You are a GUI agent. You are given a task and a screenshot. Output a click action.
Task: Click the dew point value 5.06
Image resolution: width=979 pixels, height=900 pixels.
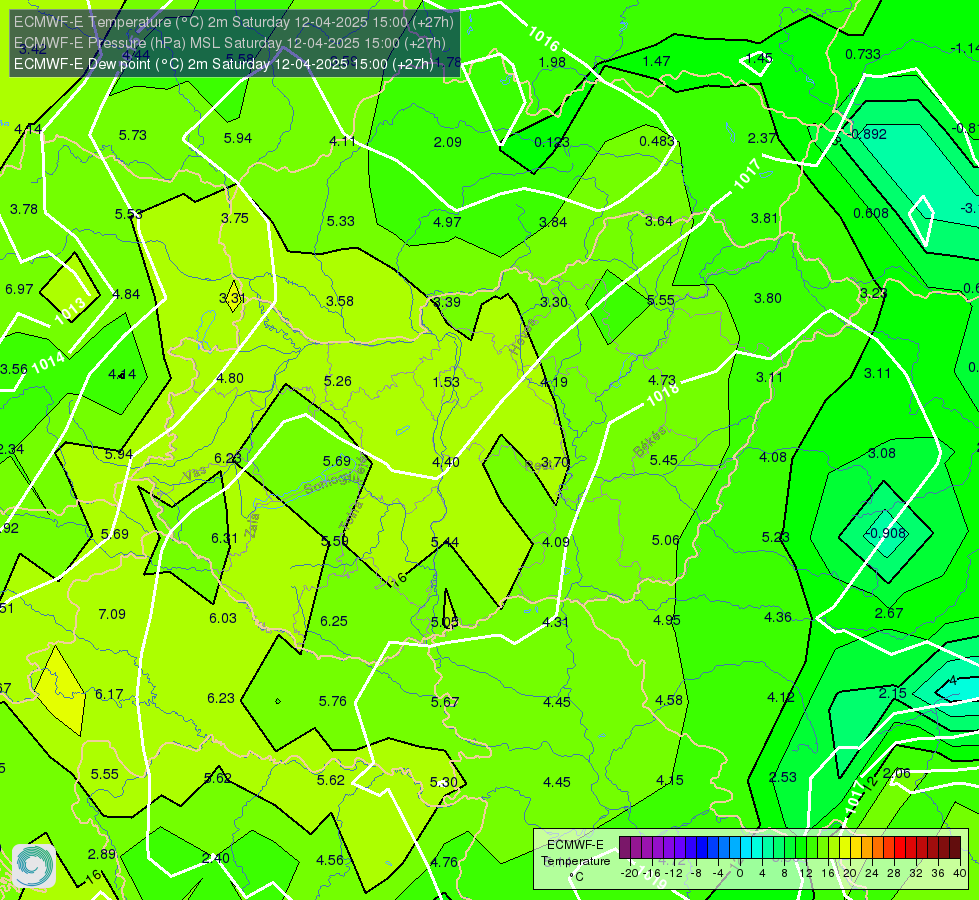pyautogui.click(x=665, y=540)
